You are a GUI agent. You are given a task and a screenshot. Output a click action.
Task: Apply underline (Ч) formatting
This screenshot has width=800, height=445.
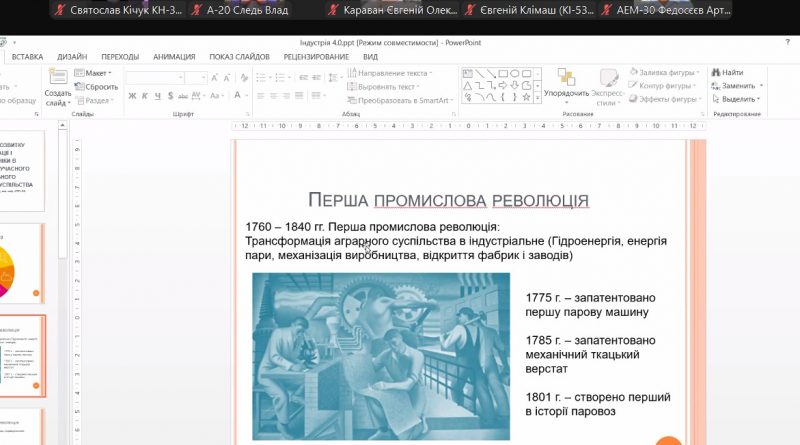point(158,96)
